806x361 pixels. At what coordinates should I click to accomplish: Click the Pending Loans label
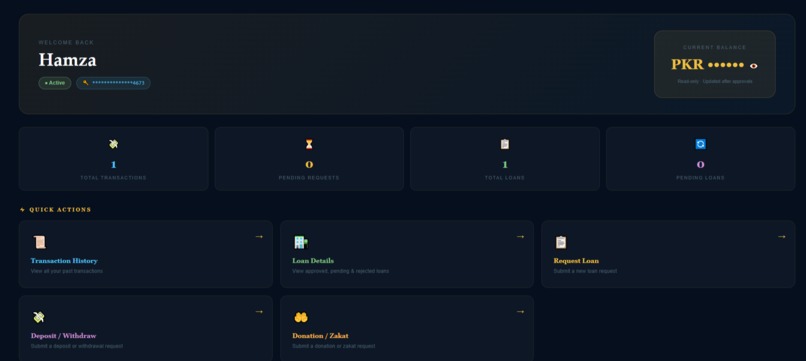(701, 178)
